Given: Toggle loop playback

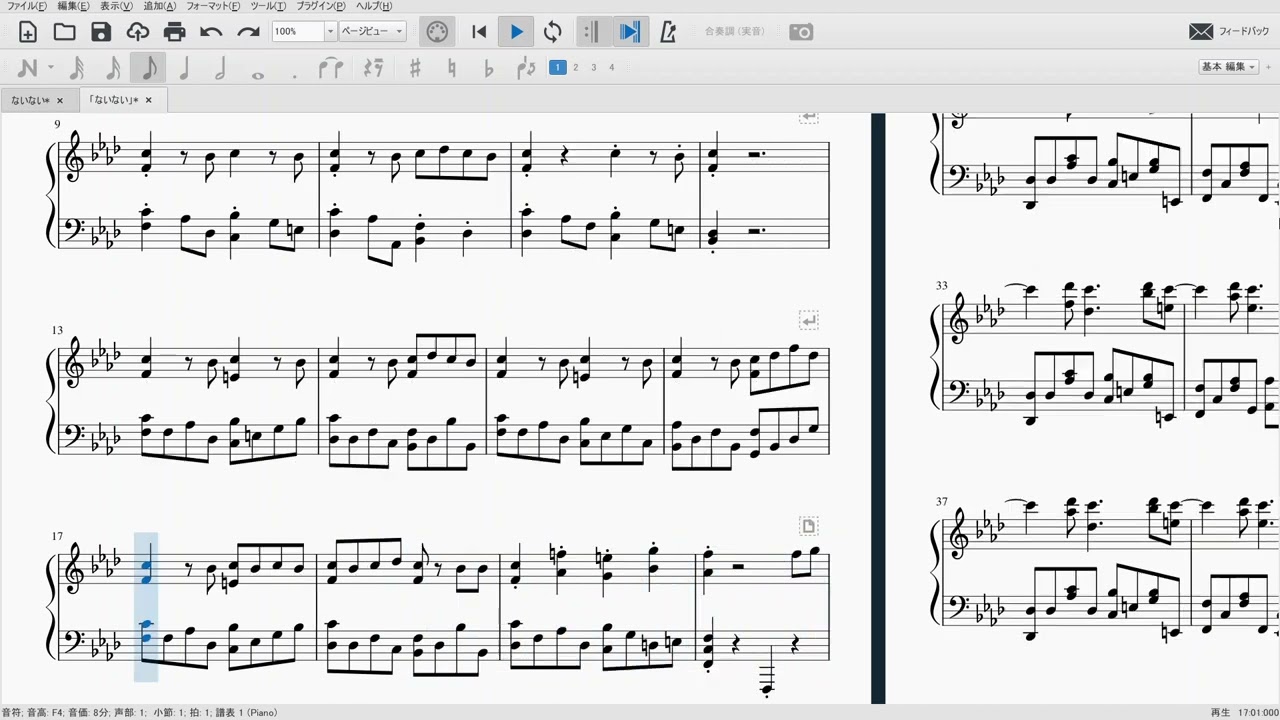Looking at the screenshot, I should click(x=552, y=32).
